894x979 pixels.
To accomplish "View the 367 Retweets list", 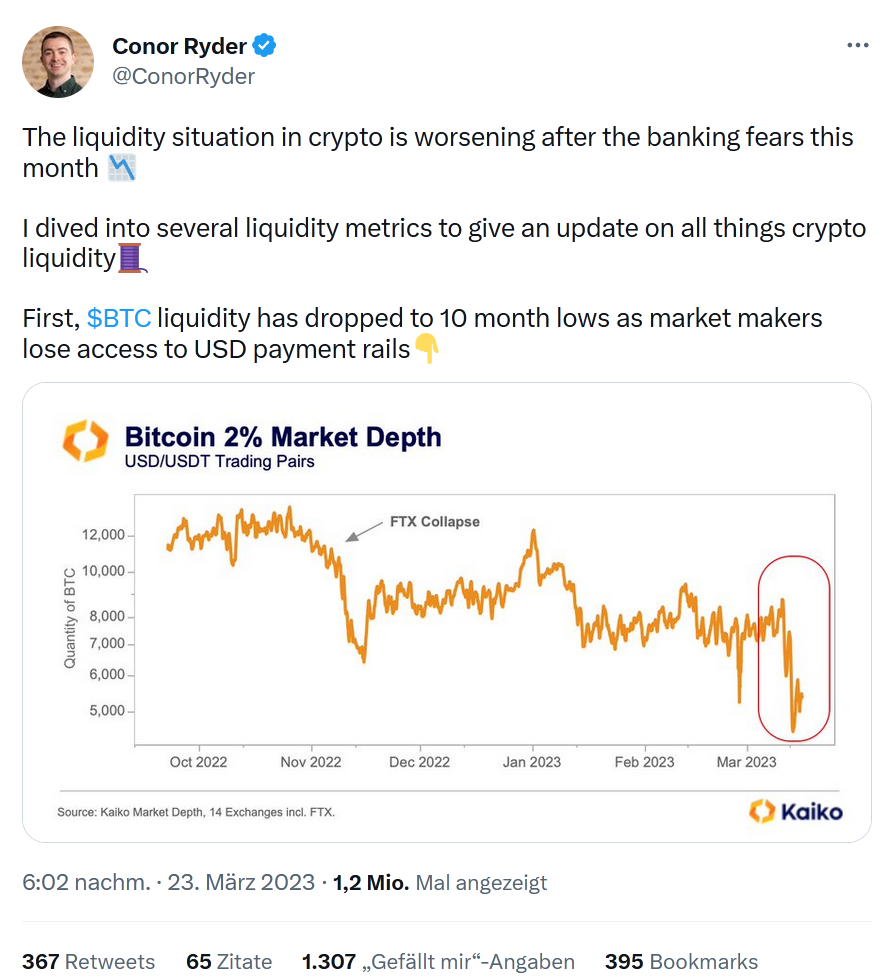I will pos(89,961).
